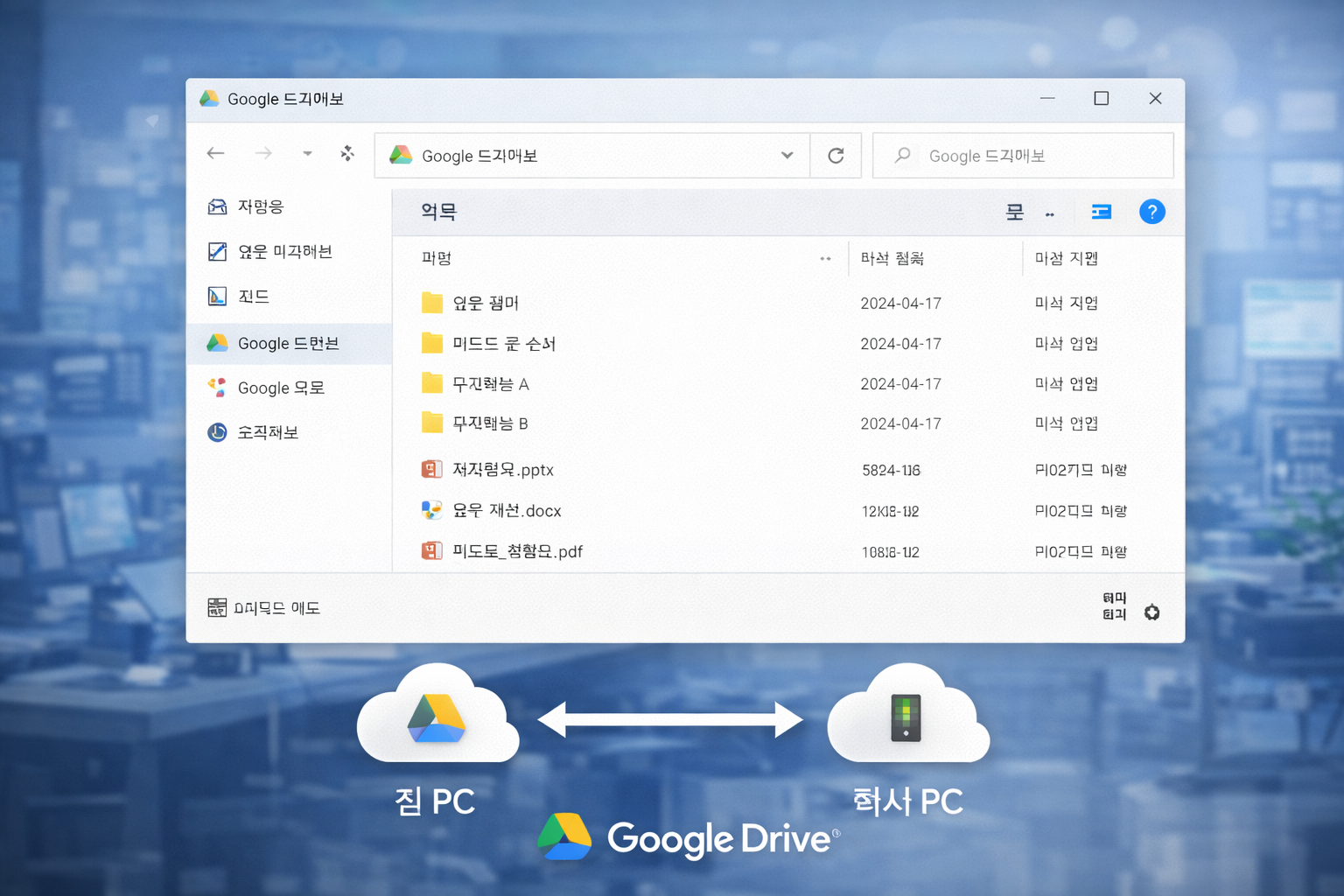1344x896 pixels.
Task: Click the value "5824-116" in the .pptx row
Action: pos(891,471)
